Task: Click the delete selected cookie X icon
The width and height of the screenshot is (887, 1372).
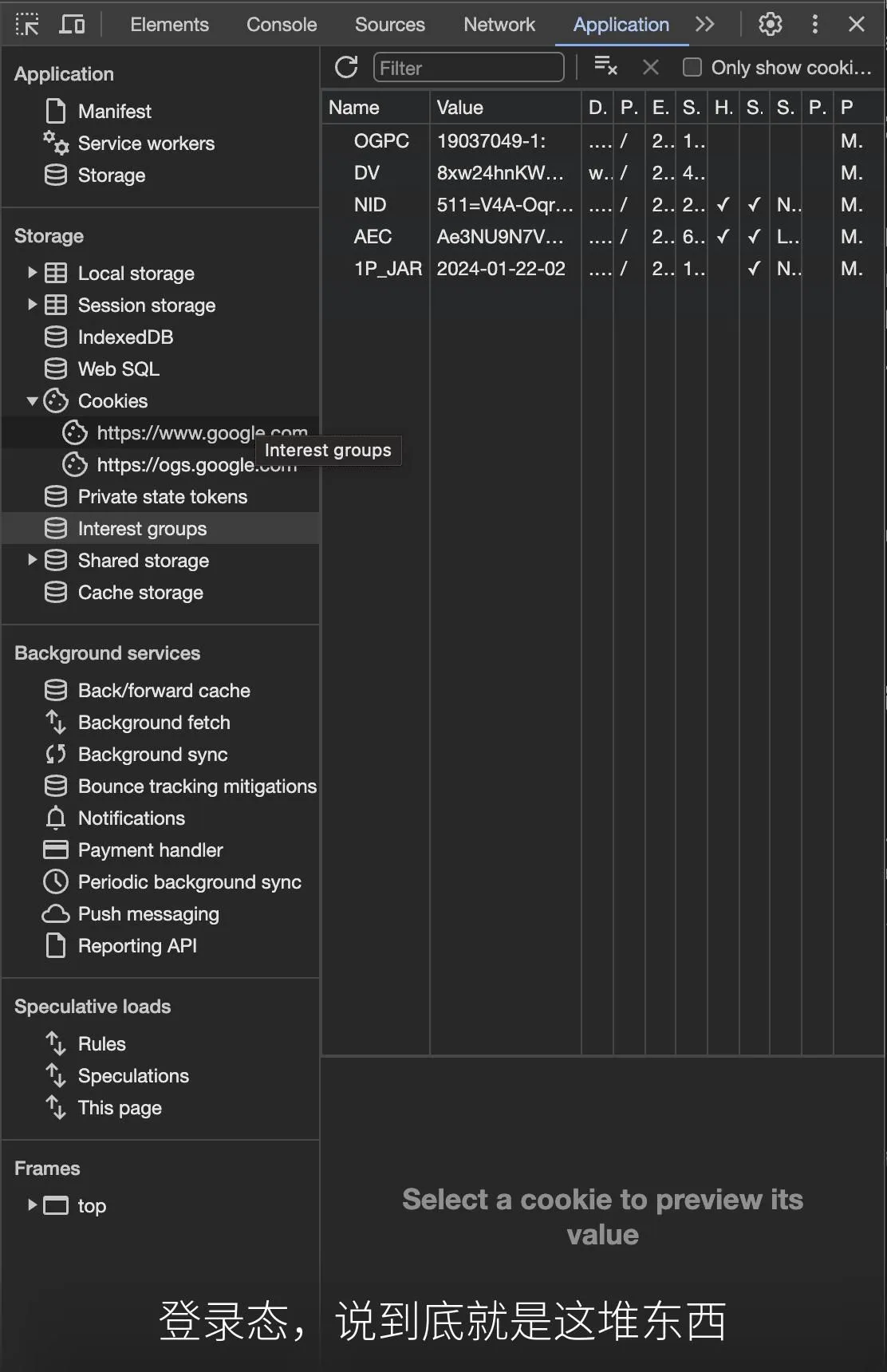Action: [651, 68]
